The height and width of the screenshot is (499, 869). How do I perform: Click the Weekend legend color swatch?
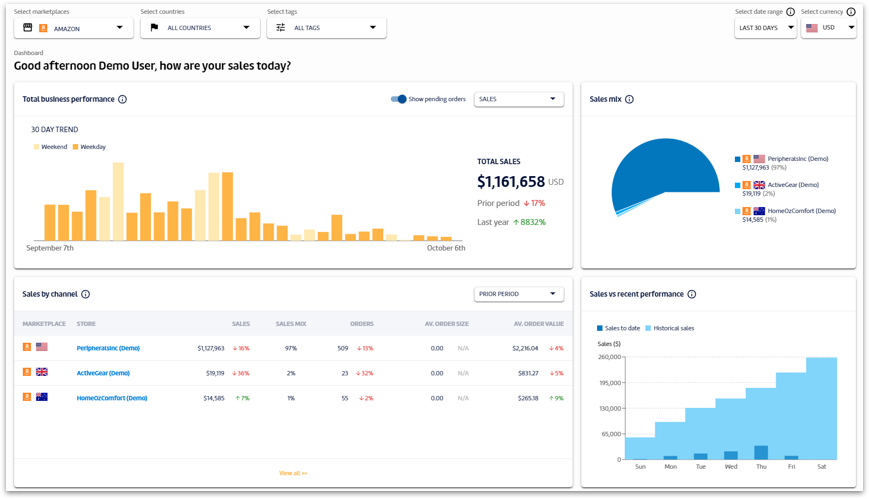tap(37, 147)
